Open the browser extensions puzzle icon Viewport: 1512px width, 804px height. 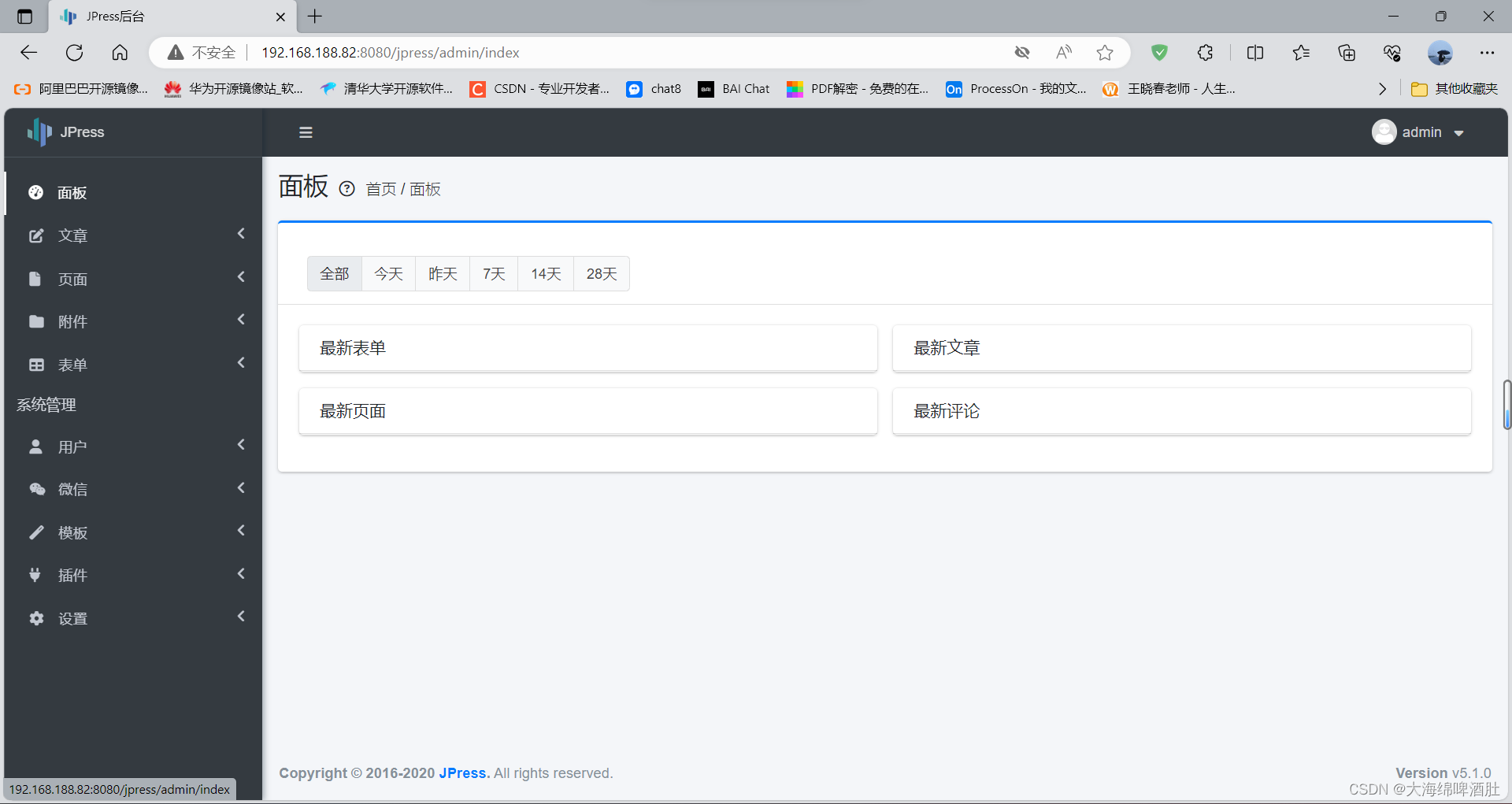(1205, 53)
